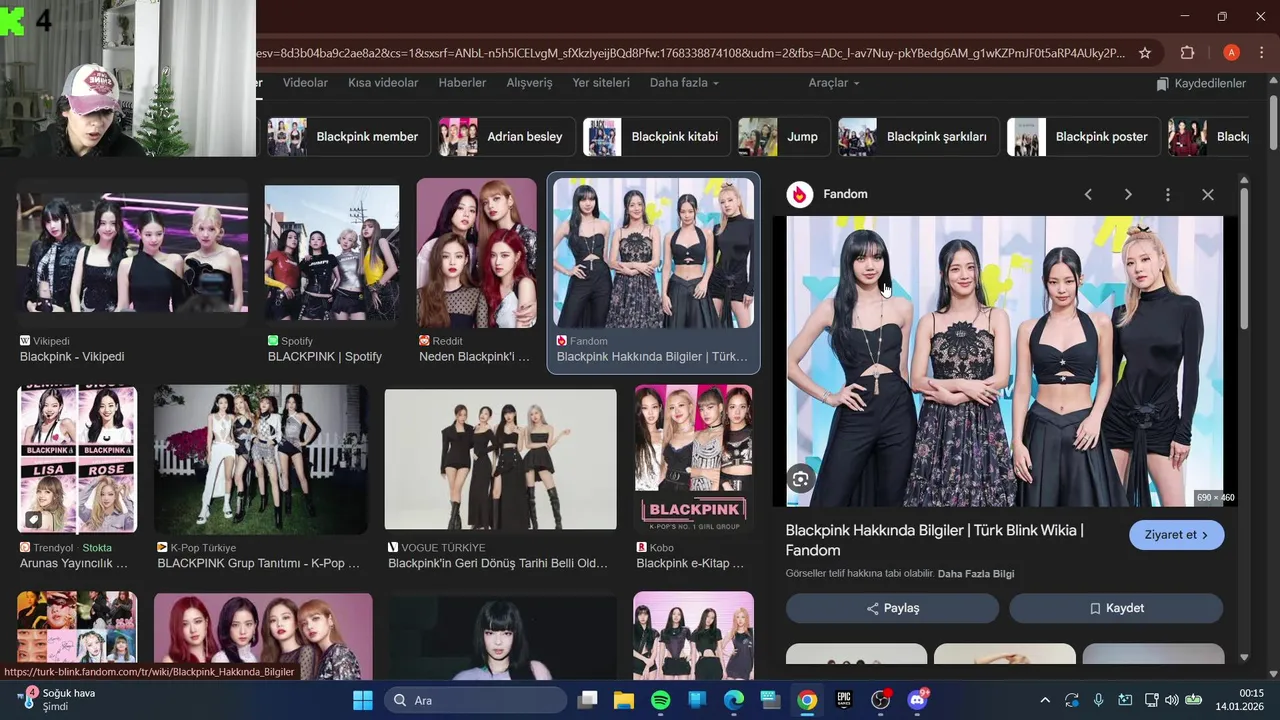The height and width of the screenshot is (720, 1280).
Task: Open the Soğuk hava weather widget
Action: click(x=58, y=700)
